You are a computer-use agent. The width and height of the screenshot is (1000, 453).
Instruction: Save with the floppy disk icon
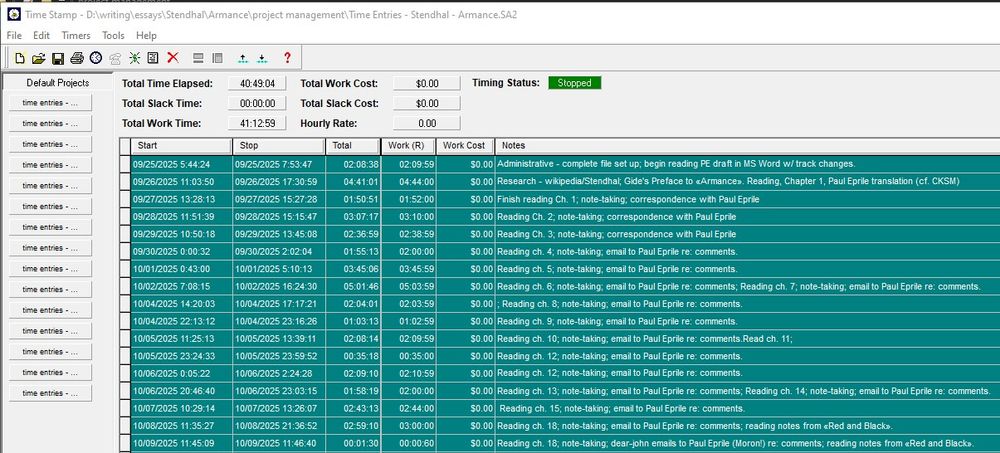click(x=57, y=58)
